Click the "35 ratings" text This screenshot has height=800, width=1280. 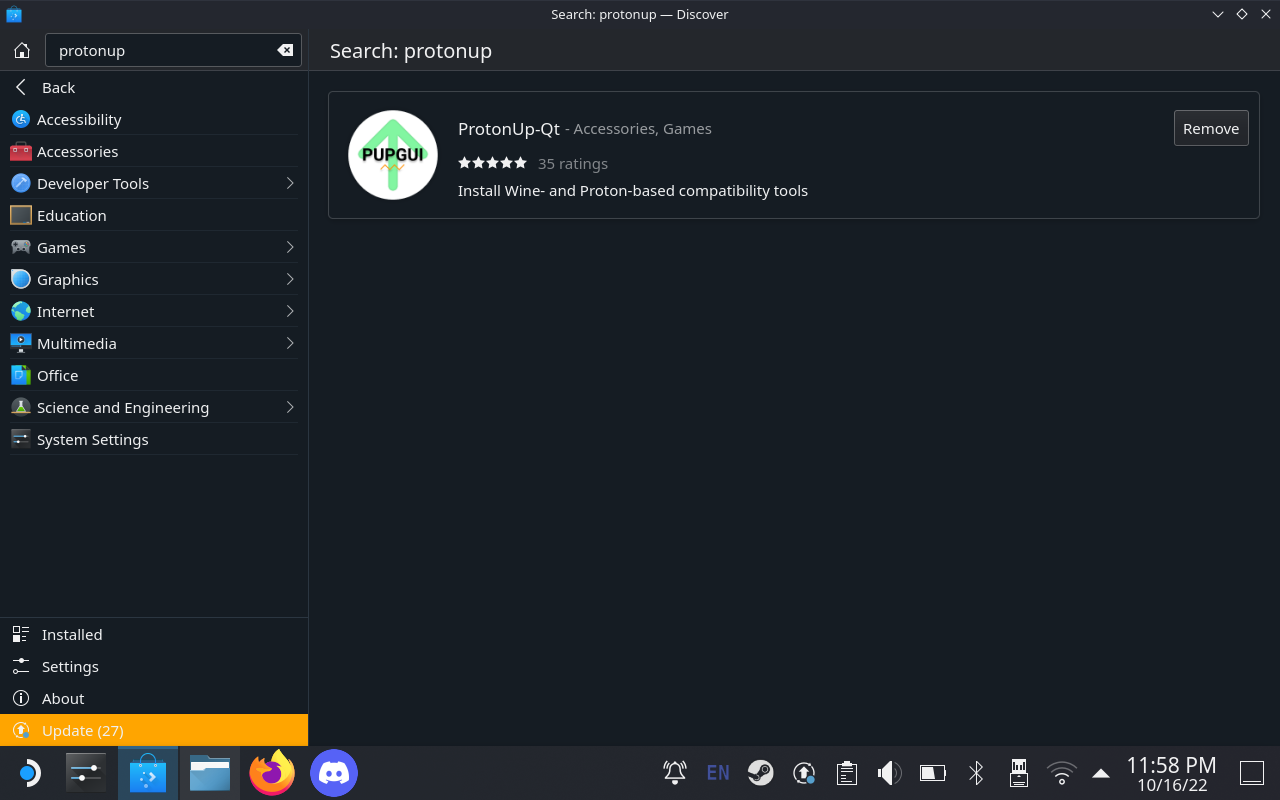573,163
